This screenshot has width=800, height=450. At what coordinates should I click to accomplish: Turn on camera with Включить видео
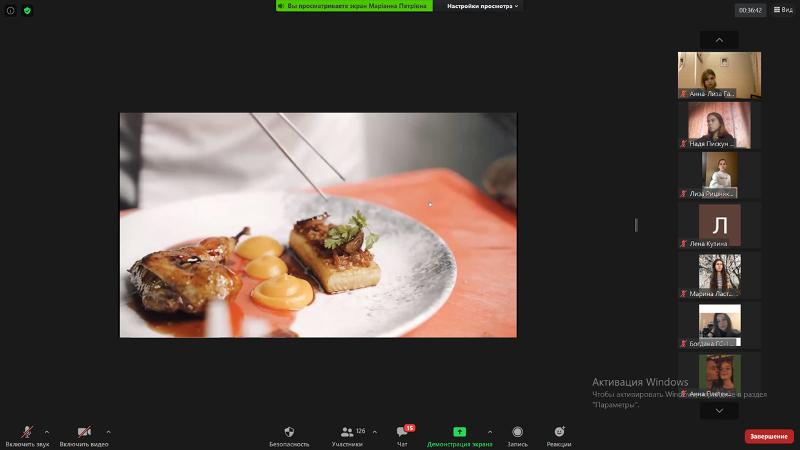(84, 437)
